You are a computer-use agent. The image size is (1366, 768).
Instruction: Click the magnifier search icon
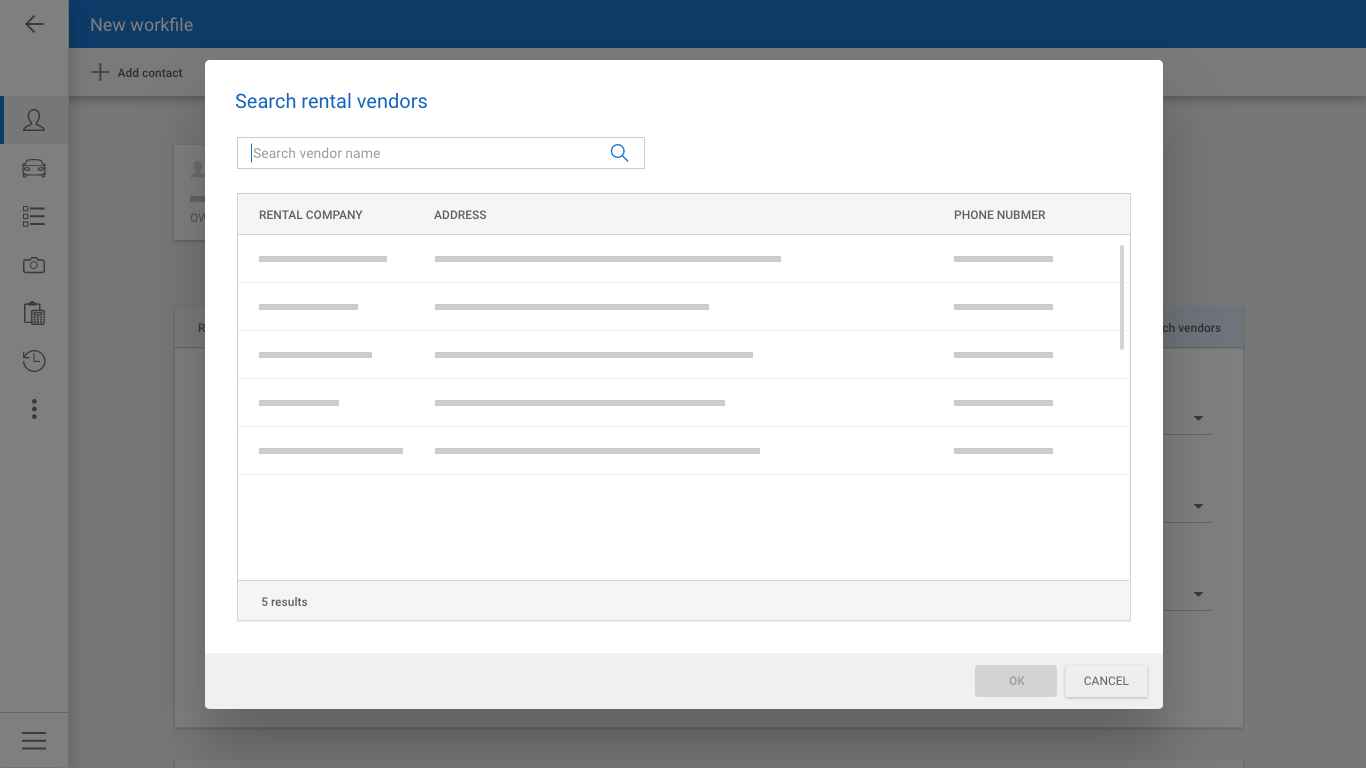pyautogui.click(x=619, y=153)
